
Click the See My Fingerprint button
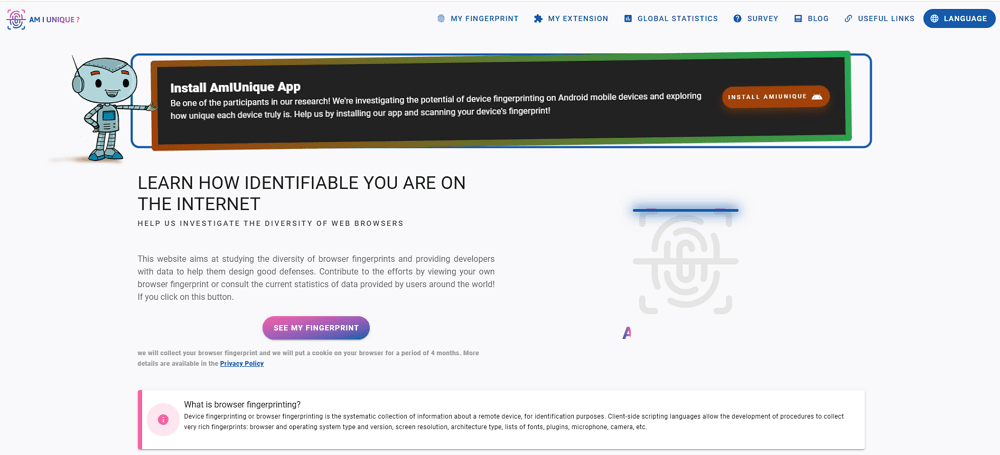(316, 328)
